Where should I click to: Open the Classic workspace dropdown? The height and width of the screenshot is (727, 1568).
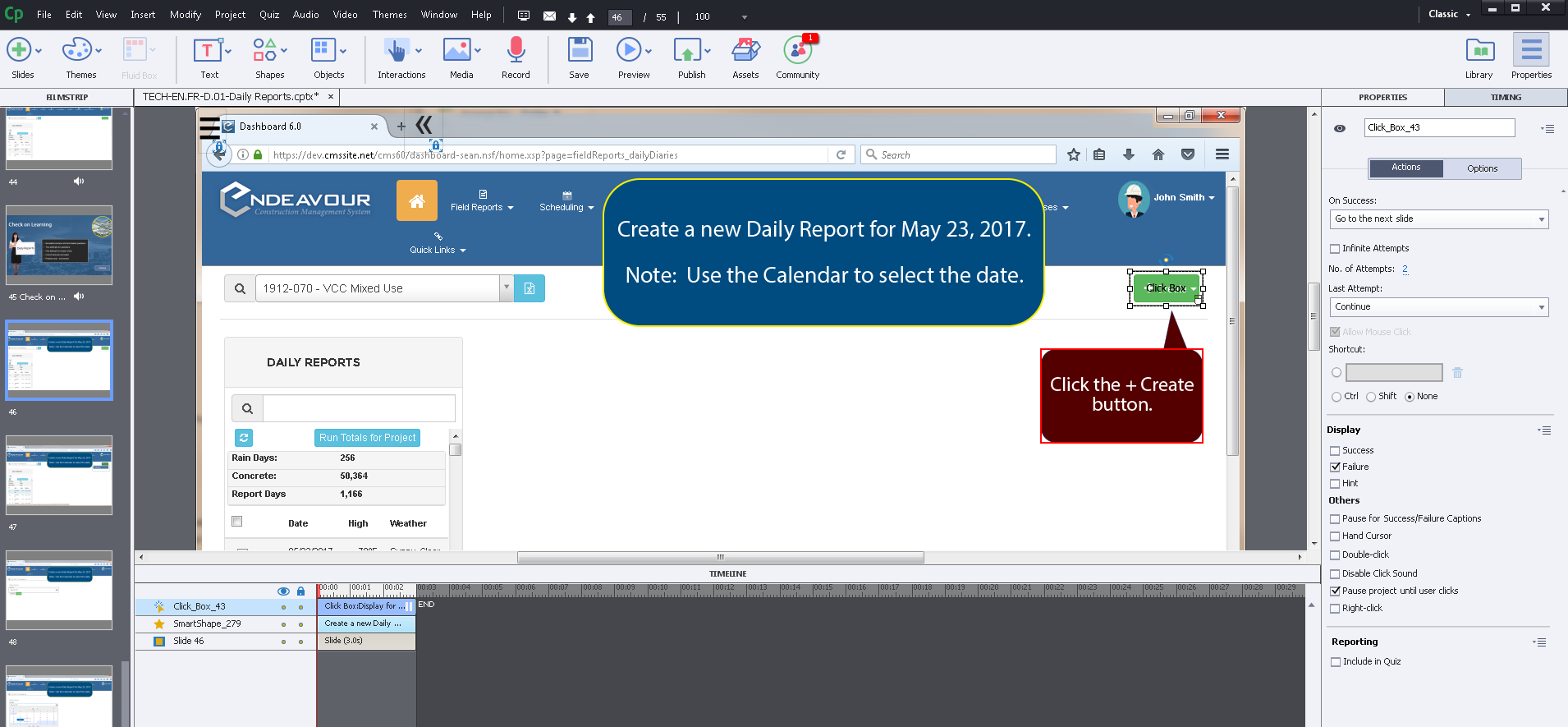click(x=1449, y=14)
